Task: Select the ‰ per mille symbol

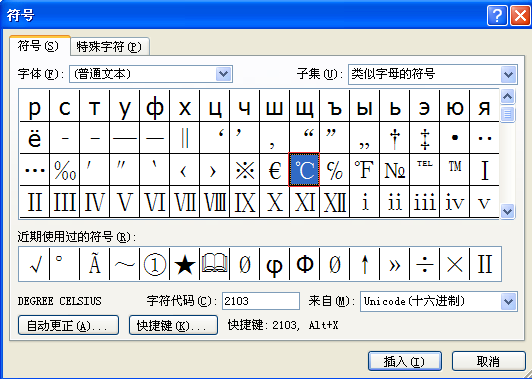Action: click(x=64, y=170)
